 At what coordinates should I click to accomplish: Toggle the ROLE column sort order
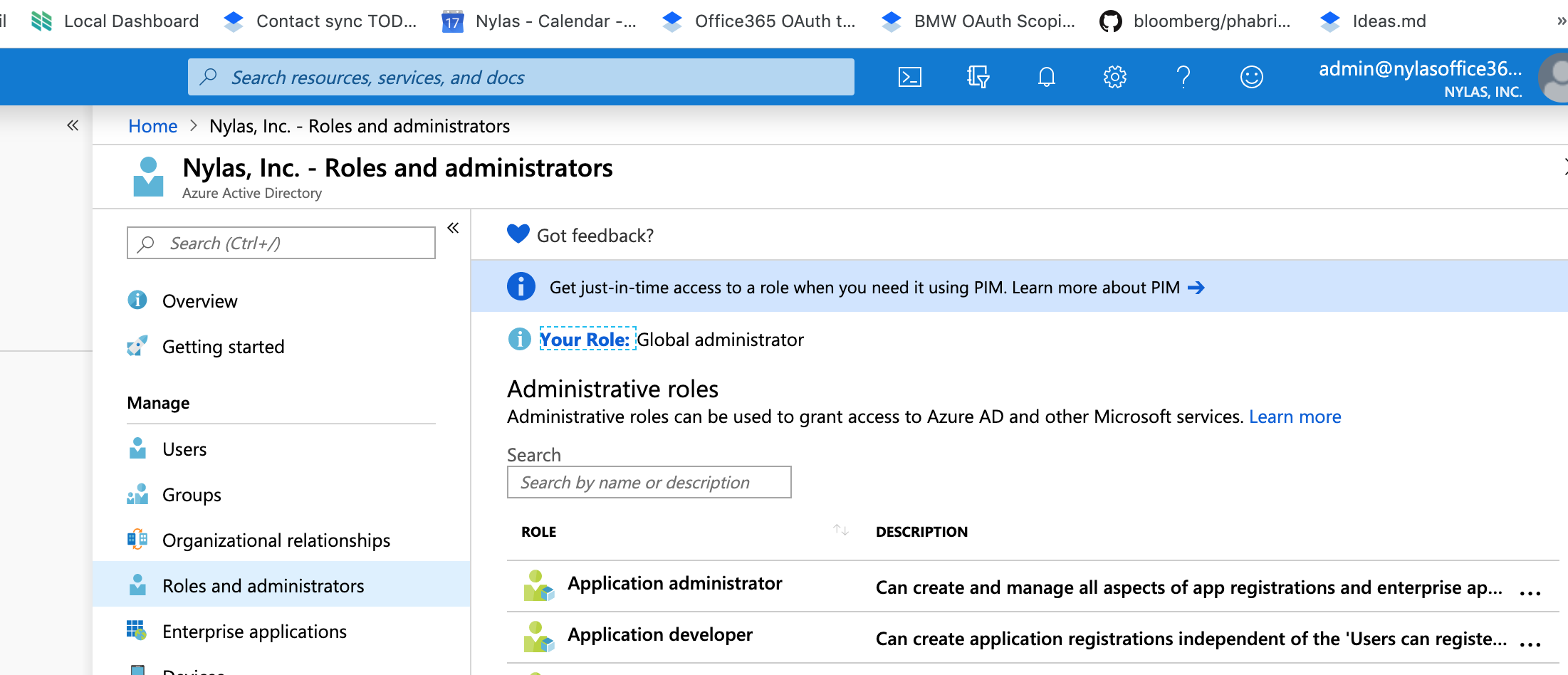point(840,530)
